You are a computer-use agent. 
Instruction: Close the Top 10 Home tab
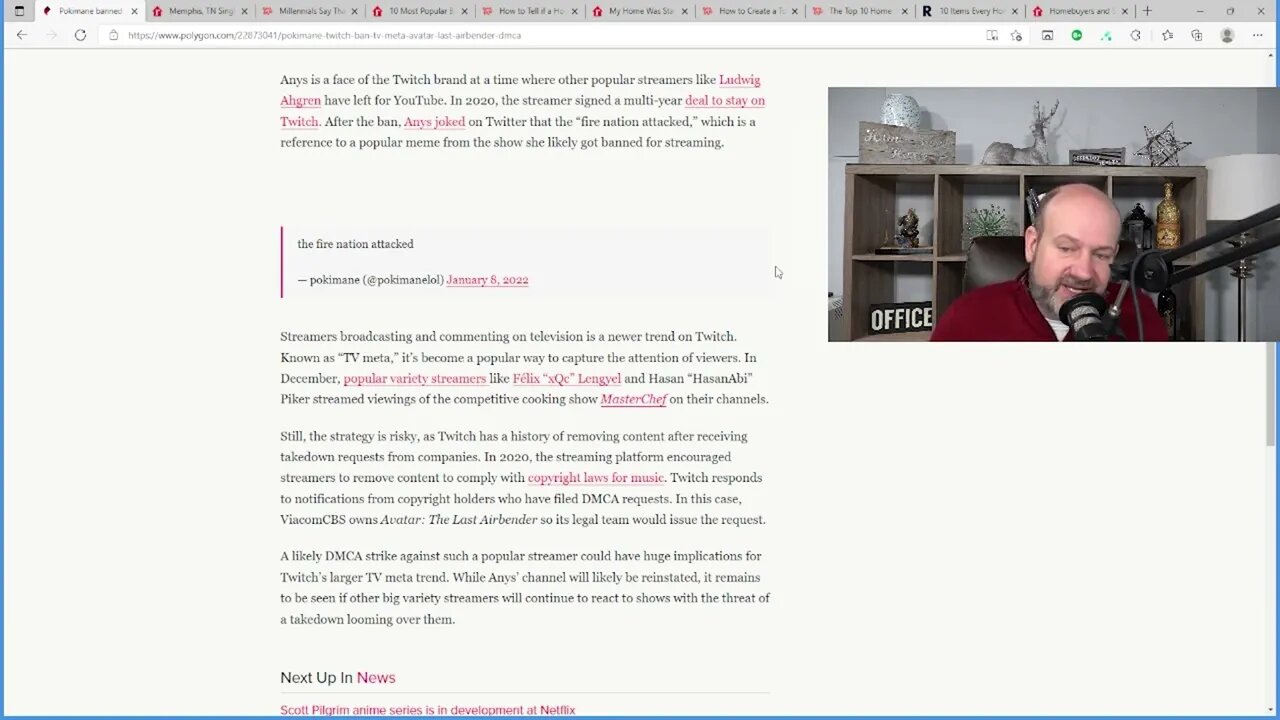point(904,11)
